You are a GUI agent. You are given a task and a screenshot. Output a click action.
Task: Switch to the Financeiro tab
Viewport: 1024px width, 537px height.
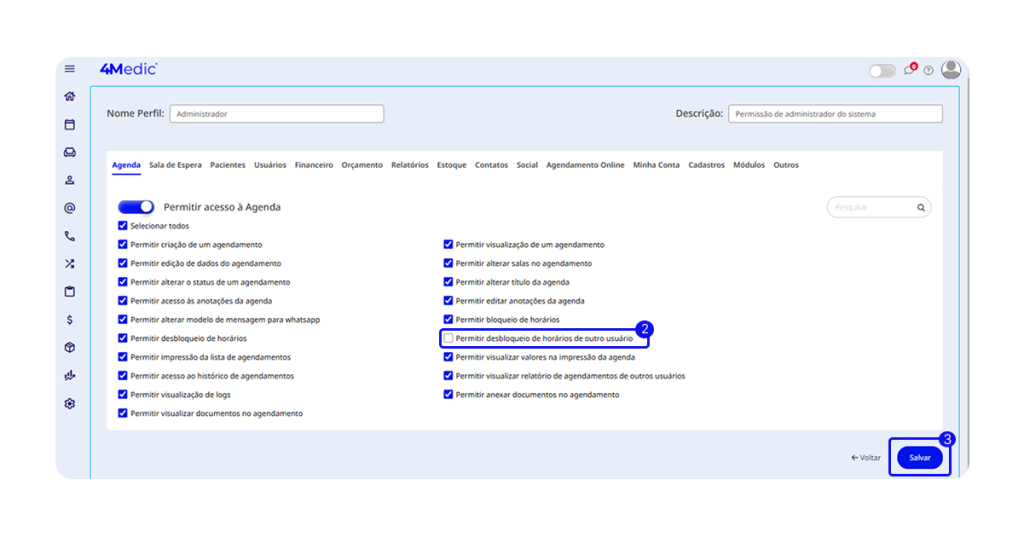click(314, 165)
